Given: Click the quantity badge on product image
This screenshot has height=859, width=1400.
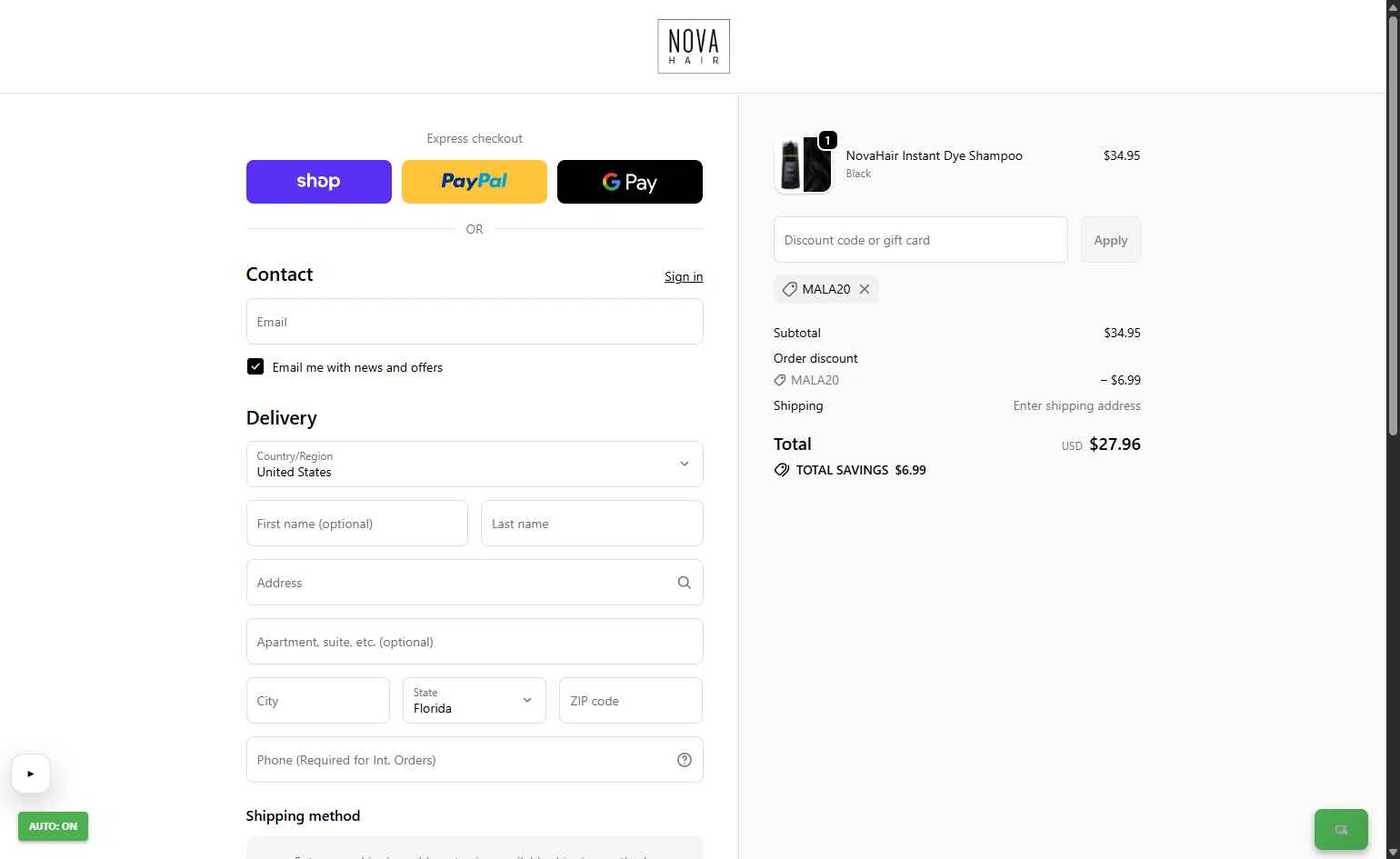Looking at the screenshot, I should [x=827, y=140].
